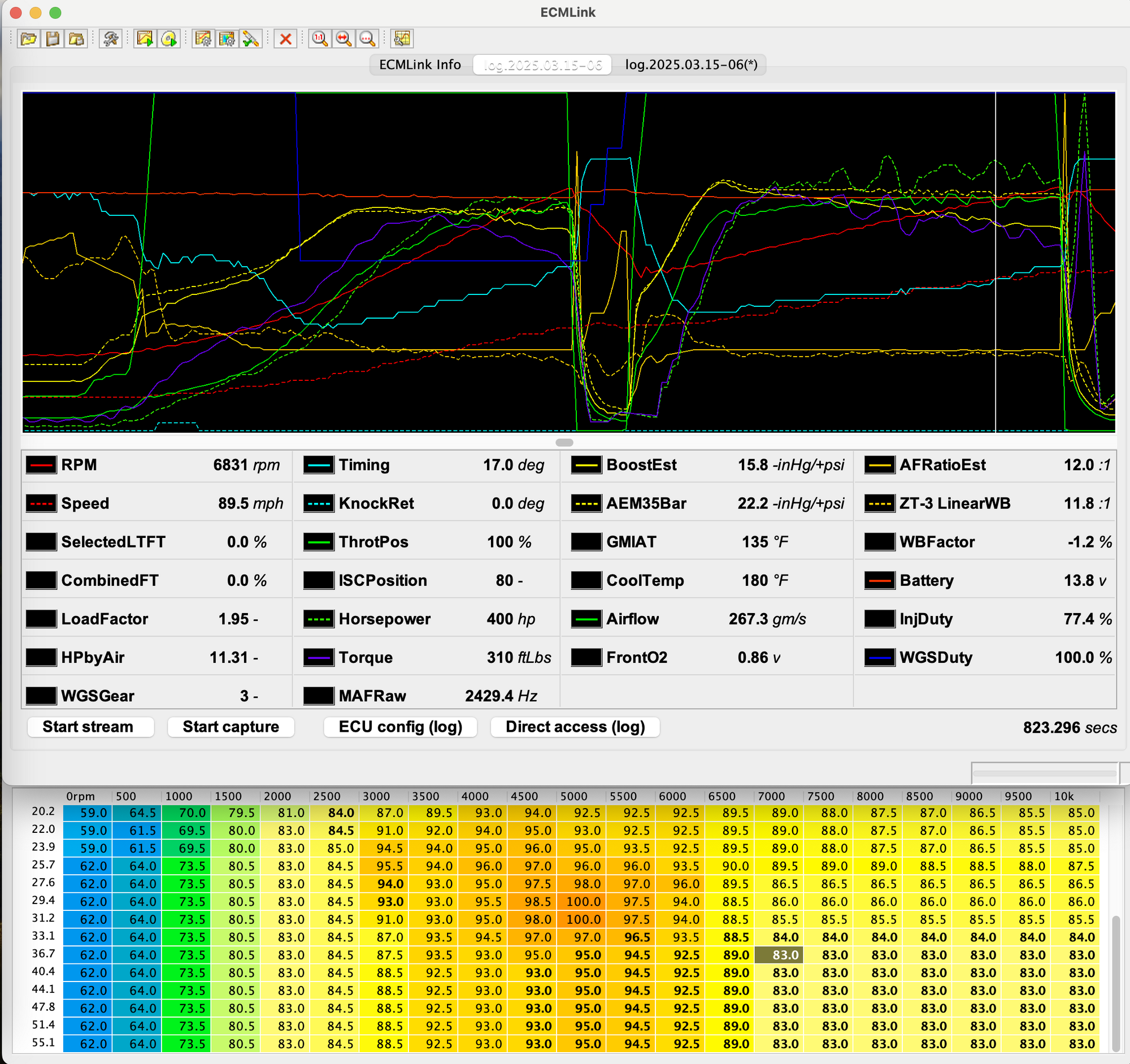Click the graph panel divider handle
The width and height of the screenshot is (1130, 1064).
(564, 442)
